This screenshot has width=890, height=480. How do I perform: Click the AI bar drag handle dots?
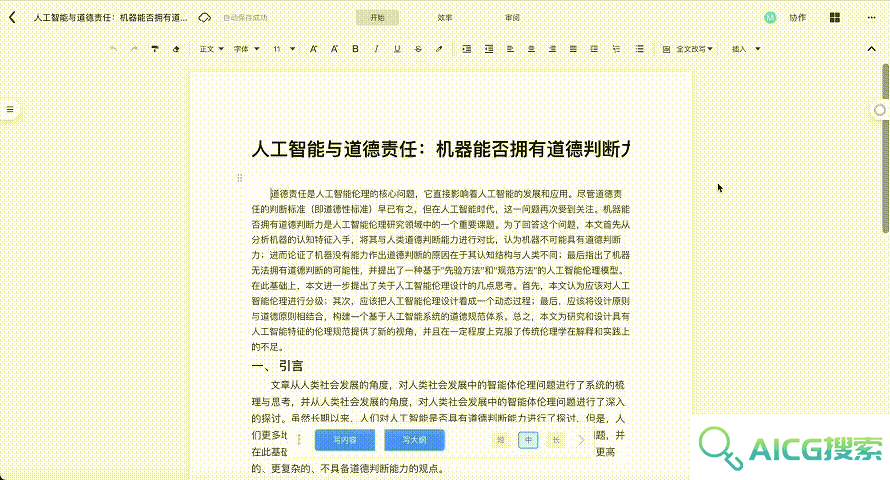click(x=299, y=440)
